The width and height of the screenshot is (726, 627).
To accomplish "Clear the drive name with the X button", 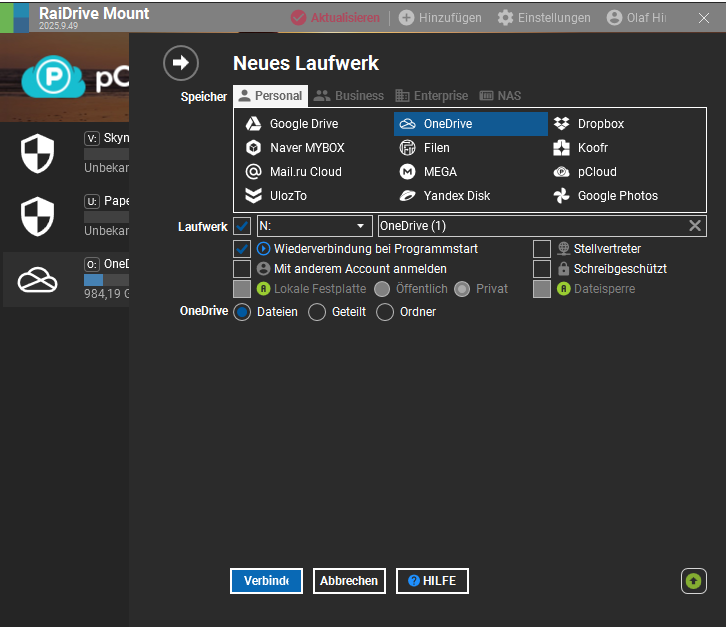I will [x=695, y=226].
